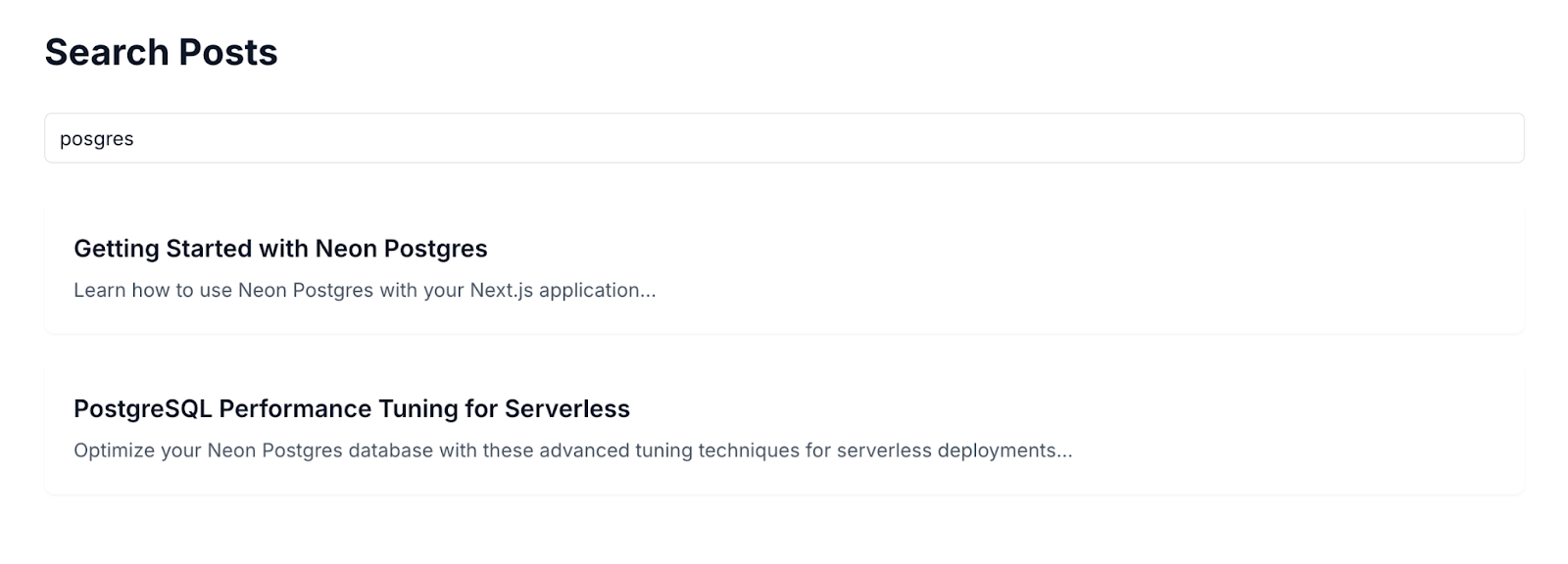
Task: Click the Optimize your Neon Postgres description text
Action: point(573,451)
